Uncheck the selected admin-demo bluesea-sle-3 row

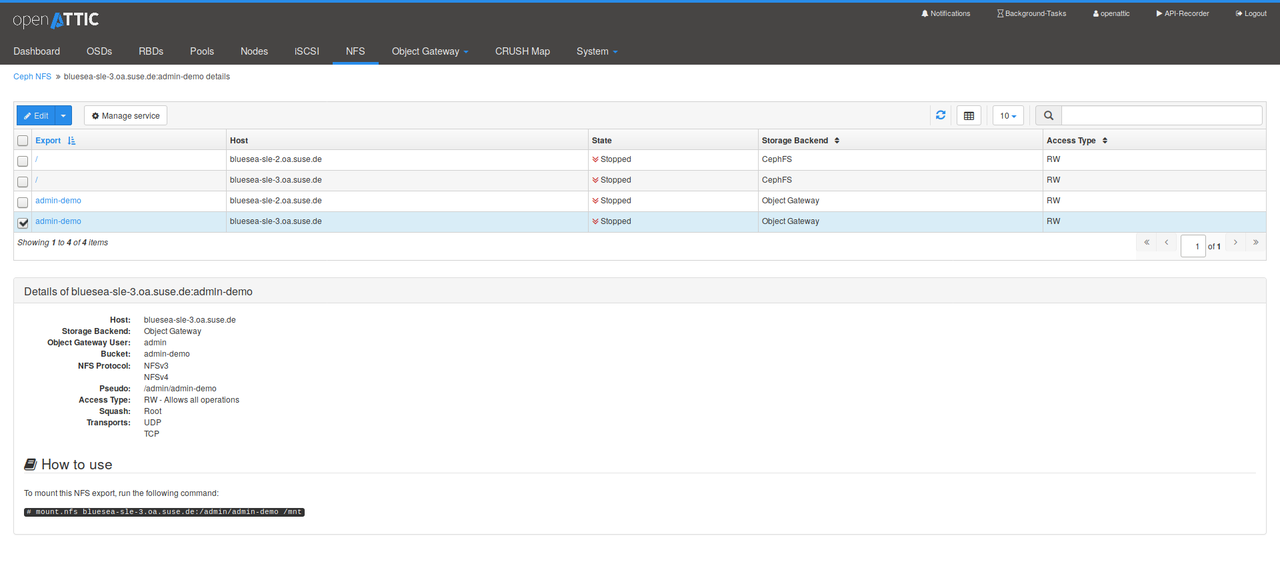(x=23, y=223)
